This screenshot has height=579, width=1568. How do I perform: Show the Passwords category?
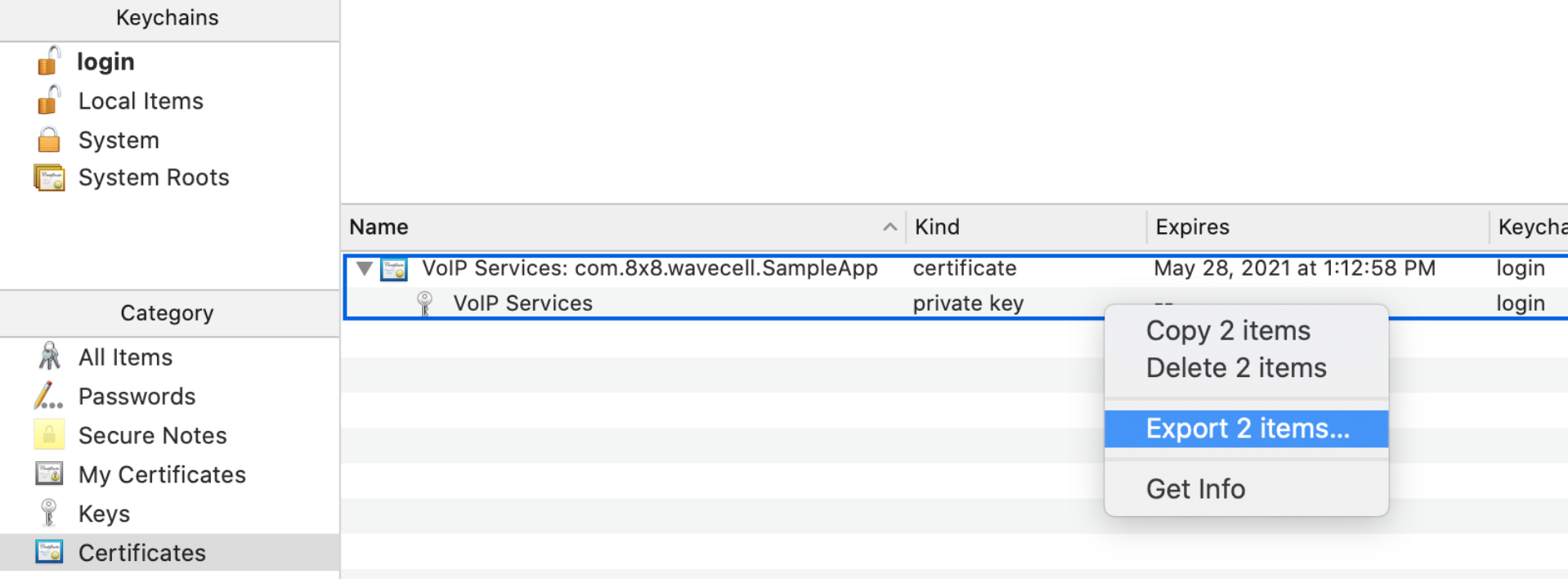137,397
